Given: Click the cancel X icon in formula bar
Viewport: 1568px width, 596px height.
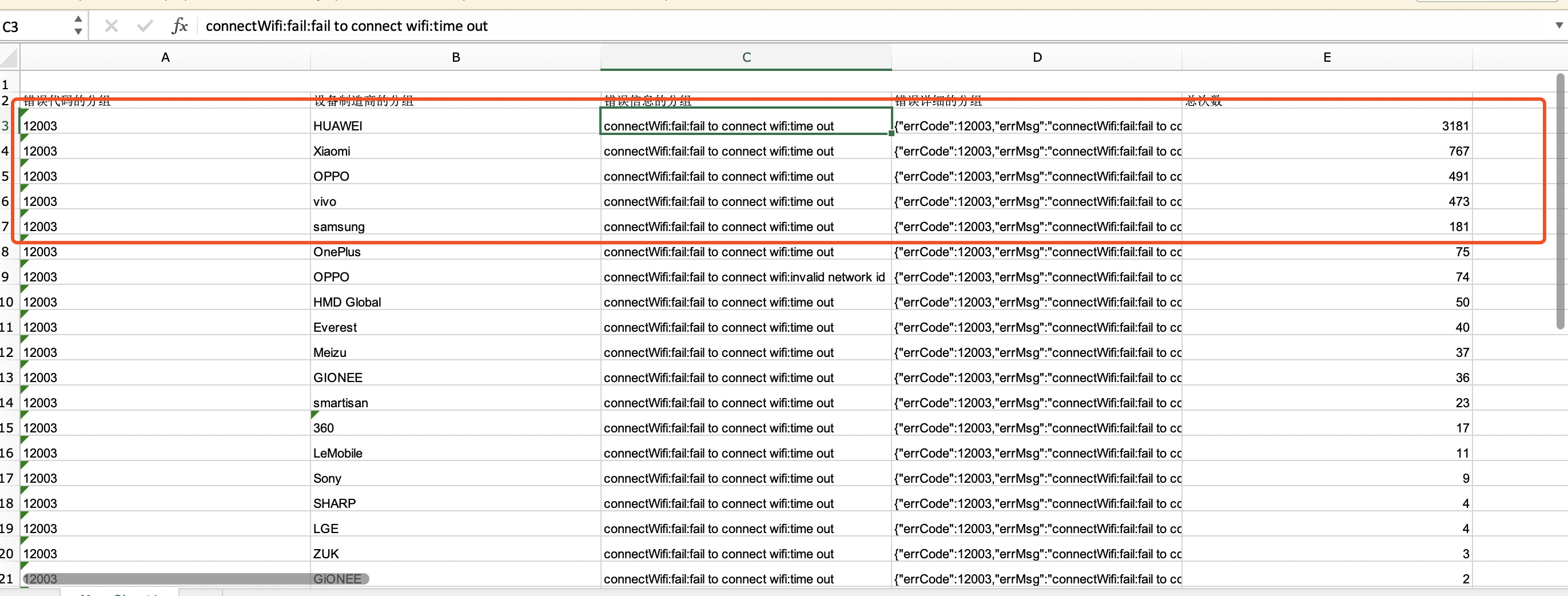Looking at the screenshot, I should [x=111, y=26].
